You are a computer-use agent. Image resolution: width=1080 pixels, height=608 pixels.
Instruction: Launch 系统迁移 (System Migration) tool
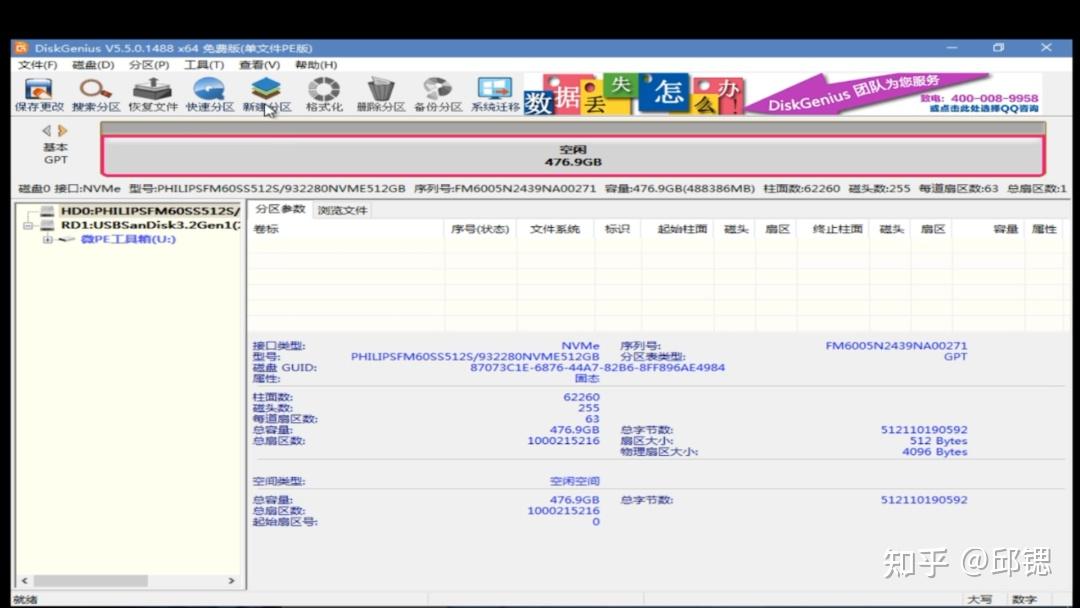click(495, 94)
